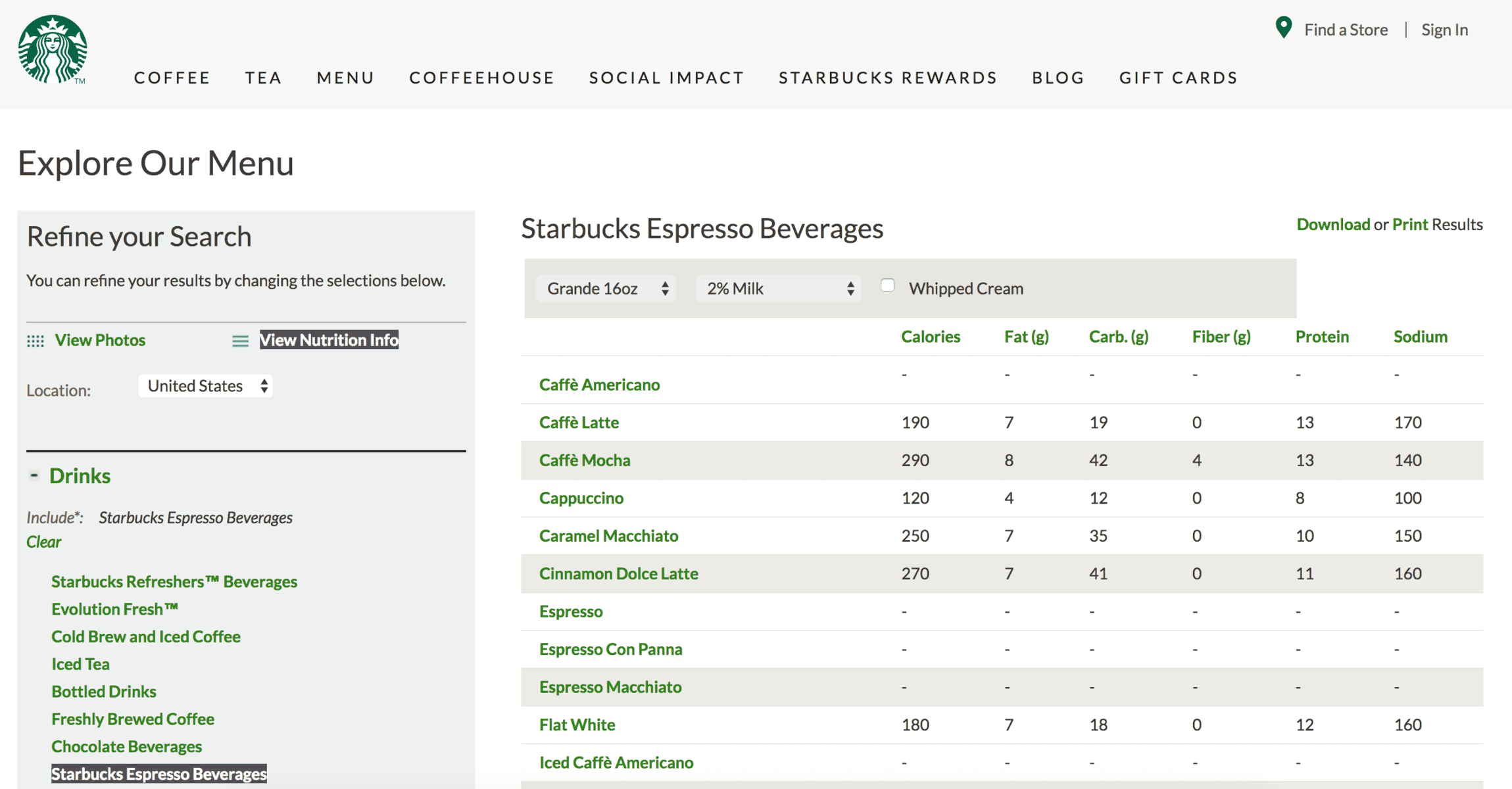This screenshot has width=1512, height=789.
Task: Collapse the Drinks section minus icon
Action: click(34, 475)
